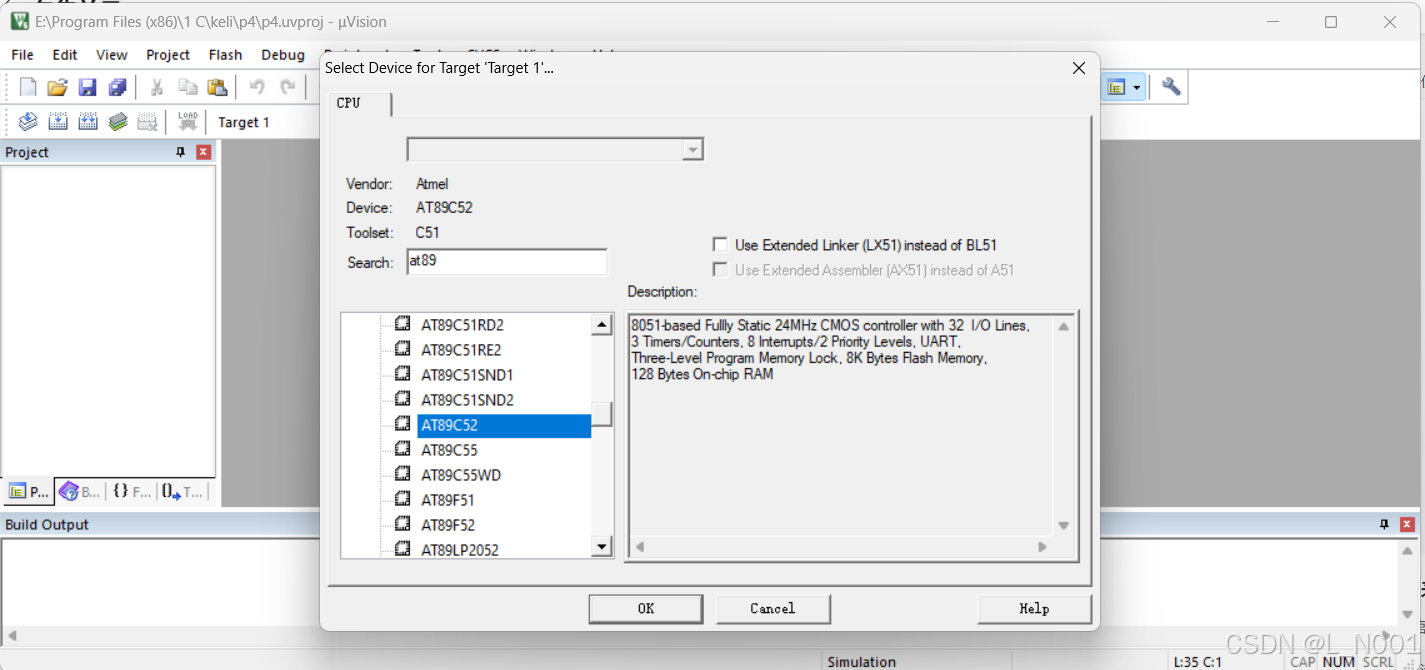This screenshot has height=670, width=1425.
Task: Open the View menu
Action: point(112,55)
